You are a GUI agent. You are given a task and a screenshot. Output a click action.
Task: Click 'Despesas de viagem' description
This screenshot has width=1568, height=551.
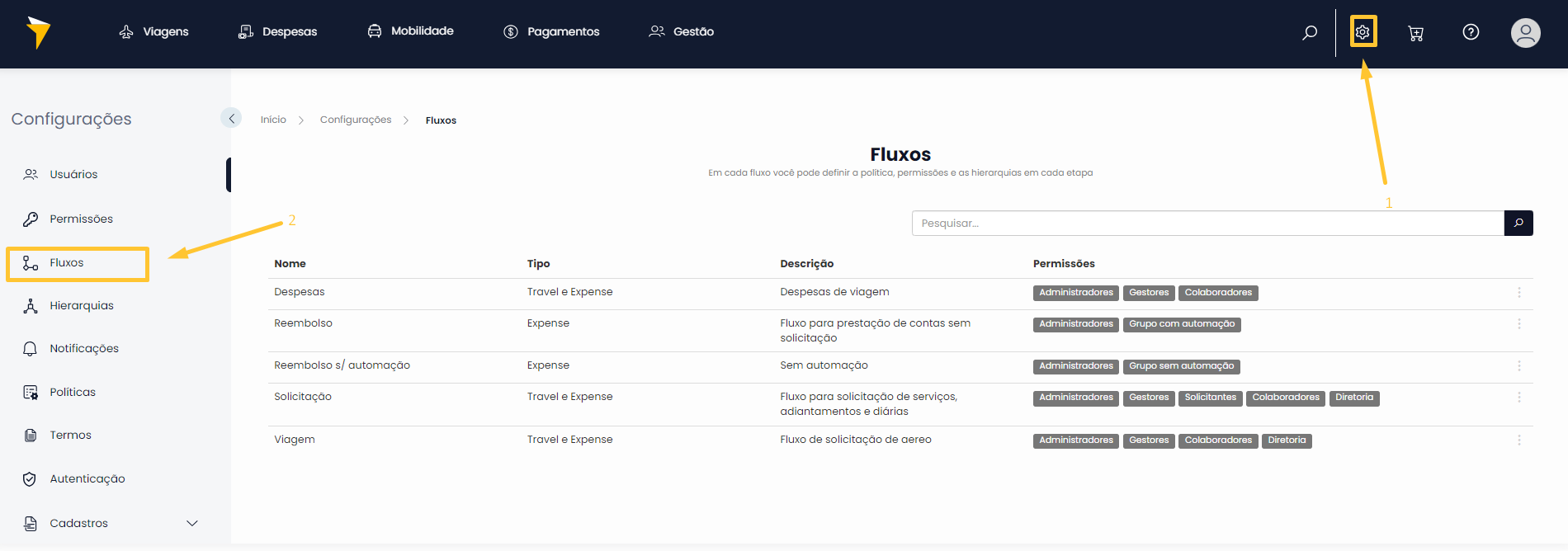[x=834, y=292]
